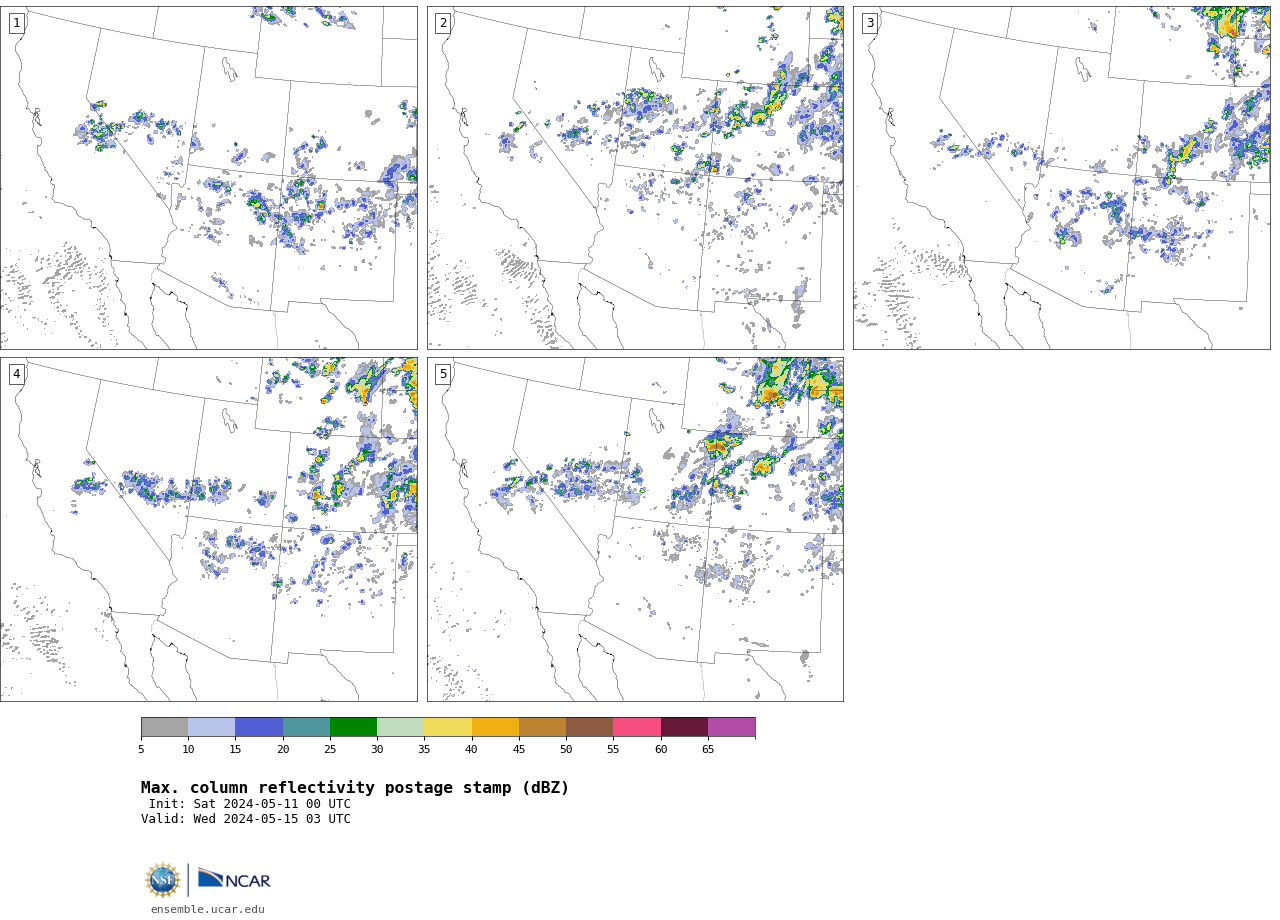Click the pale green 30-35 dBZ swatch
Image resolution: width=1280 pixels, height=920 pixels.
(x=401, y=727)
